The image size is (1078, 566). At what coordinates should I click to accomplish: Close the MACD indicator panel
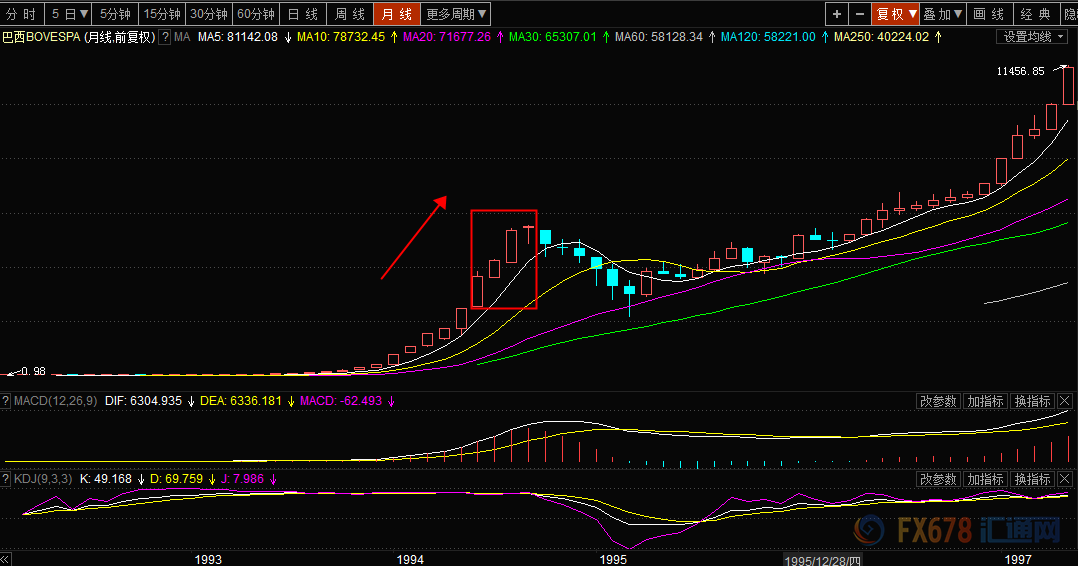click(1065, 401)
